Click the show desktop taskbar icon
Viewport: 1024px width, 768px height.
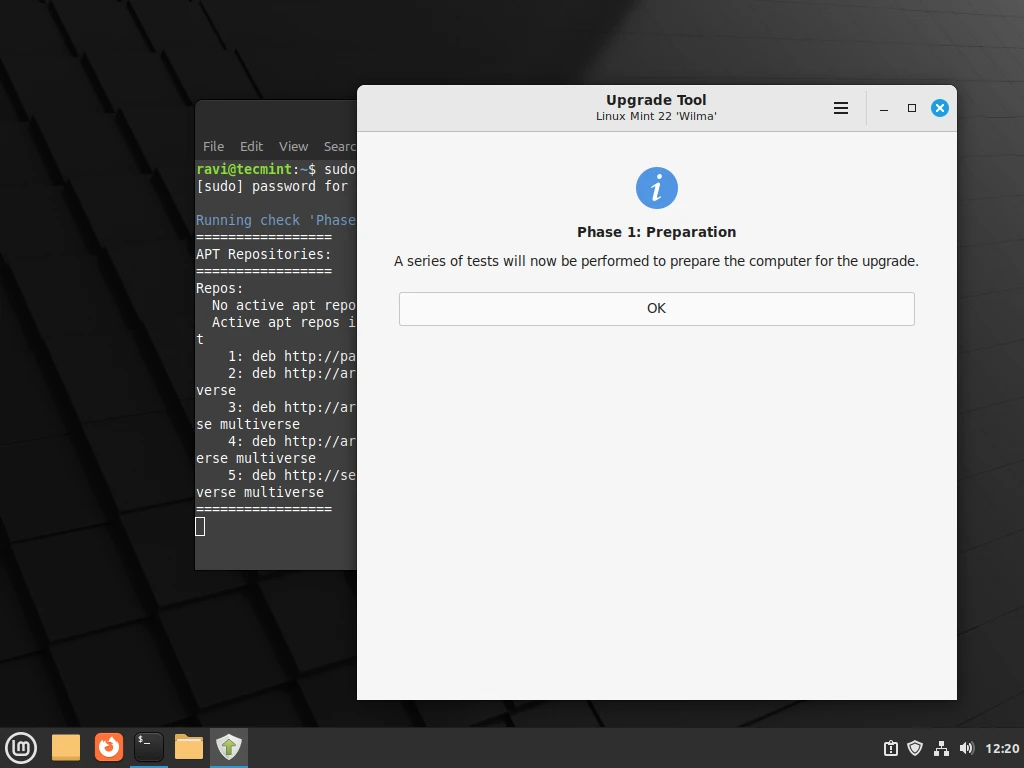[x=66, y=747]
